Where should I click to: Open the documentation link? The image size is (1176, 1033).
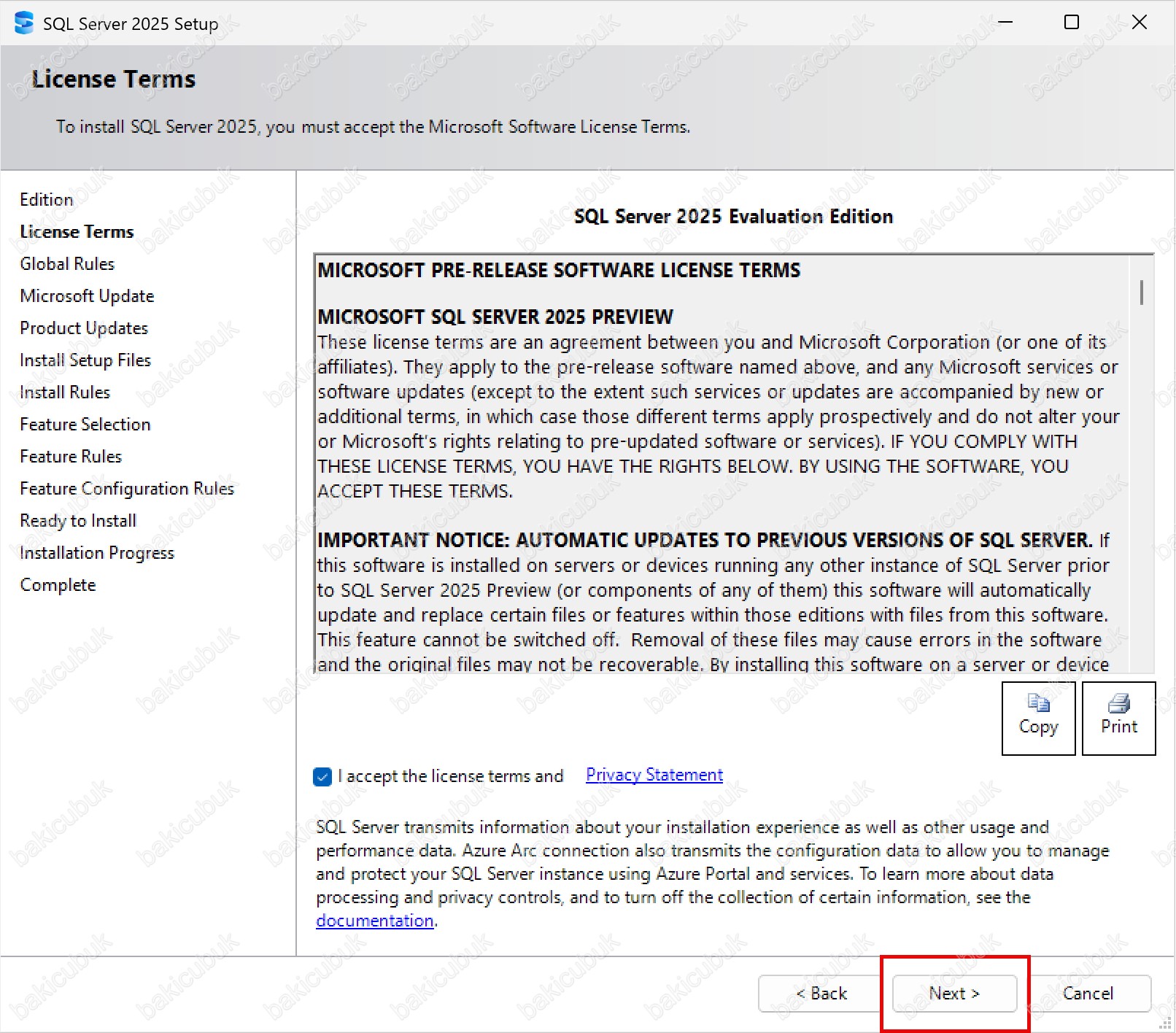click(375, 921)
